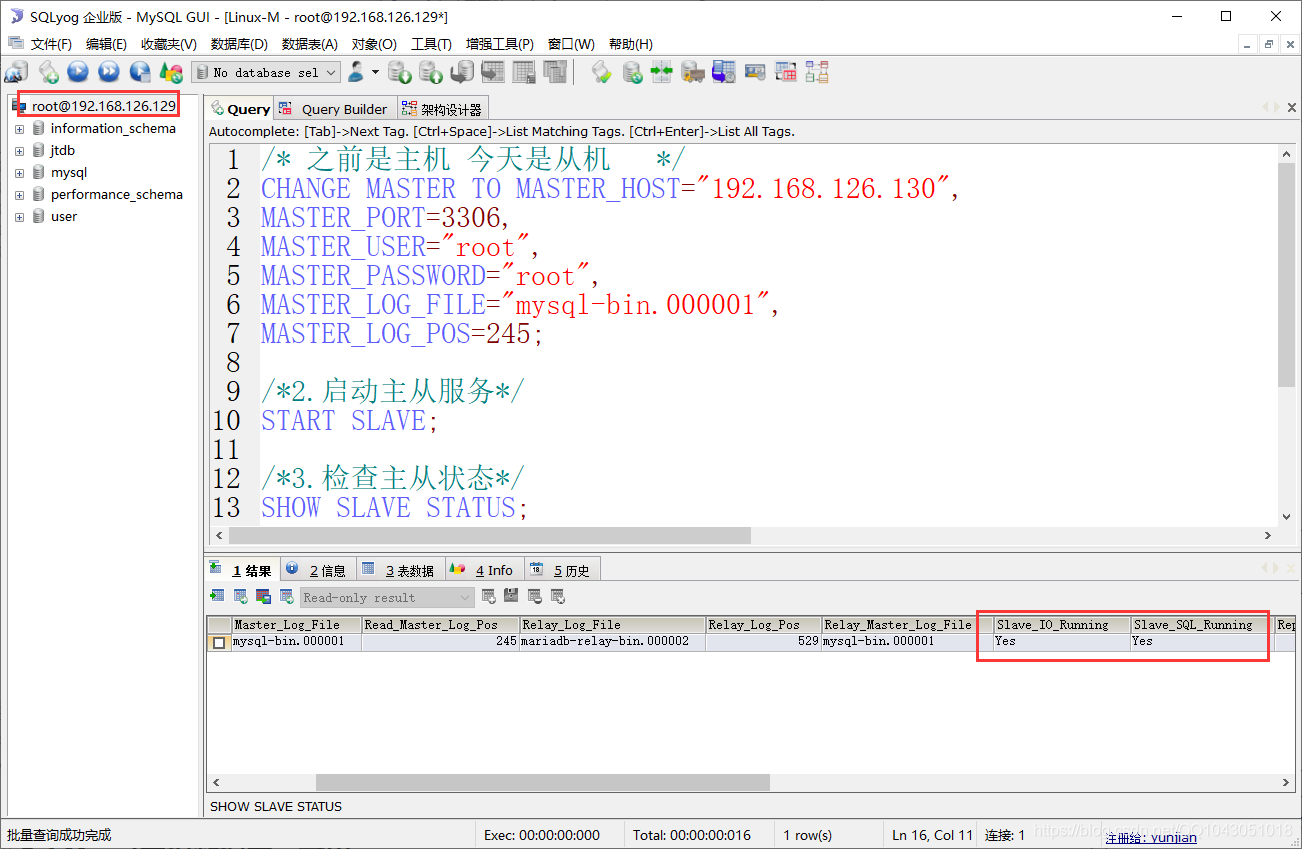The height and width of the screenshot is (849, 1302).
Task: Open the 数据库(D) menu
Action: (239, 44)
